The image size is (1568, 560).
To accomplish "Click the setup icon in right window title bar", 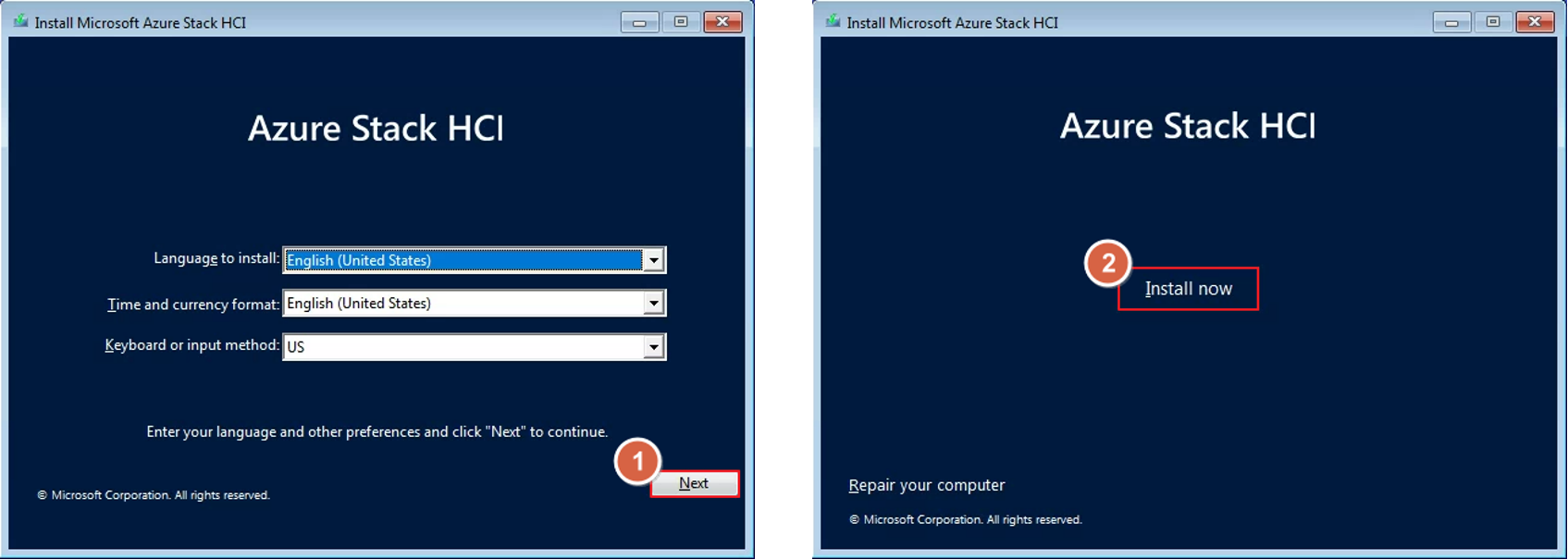I will click(x=833, y=21).
